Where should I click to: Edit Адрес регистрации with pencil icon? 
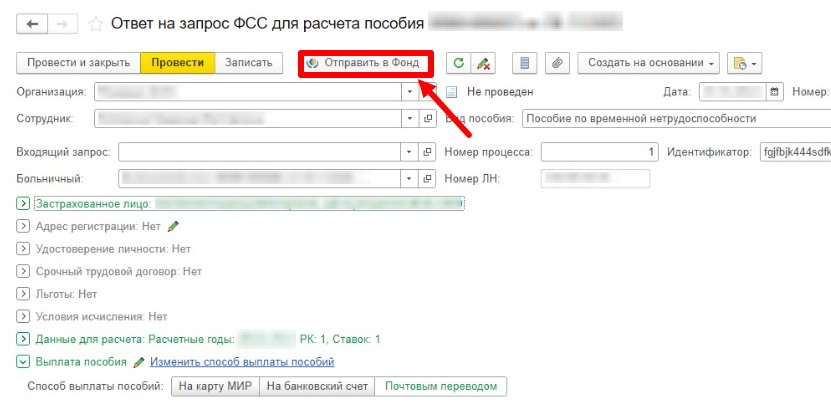tap(173, 226)
